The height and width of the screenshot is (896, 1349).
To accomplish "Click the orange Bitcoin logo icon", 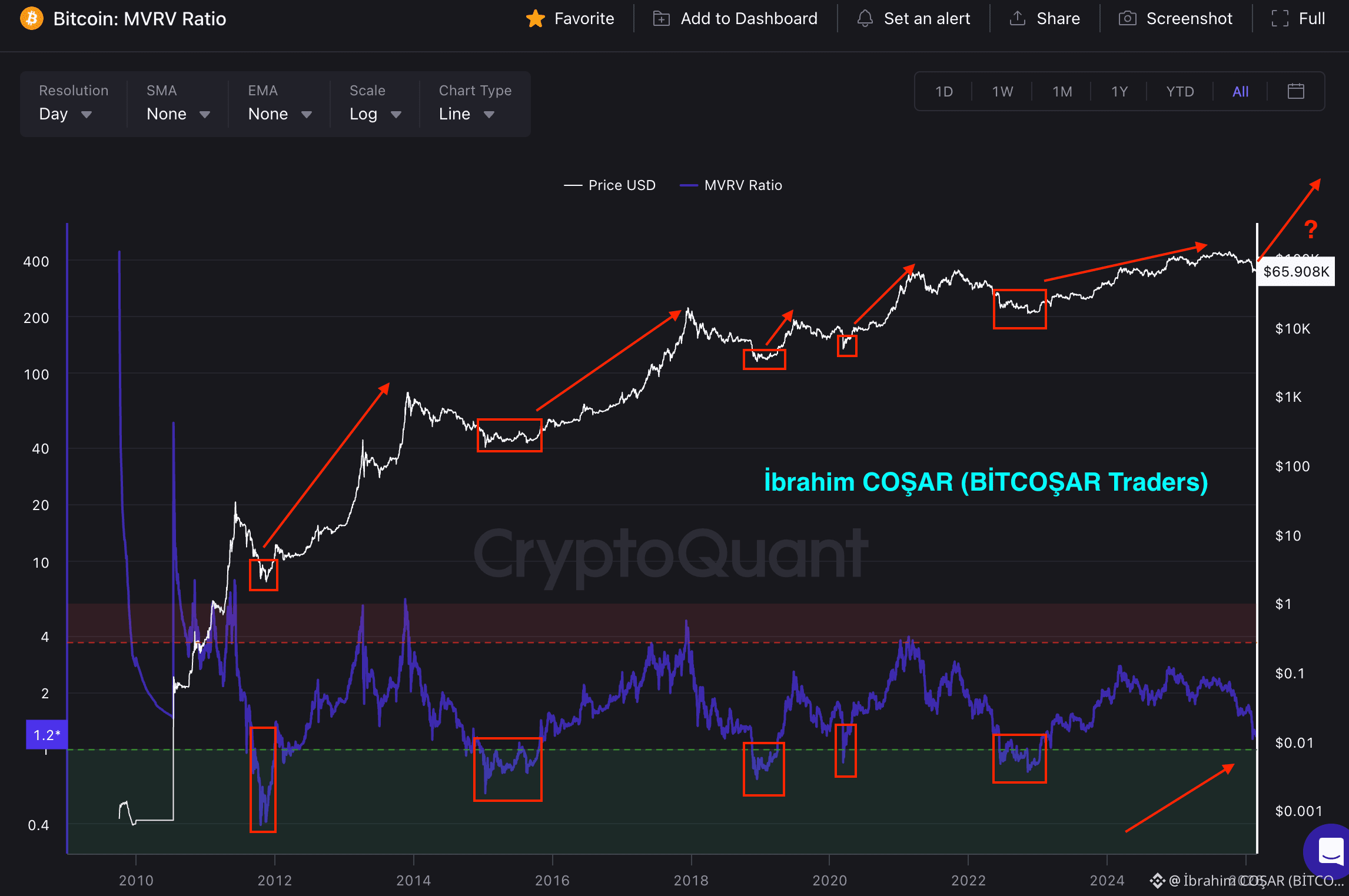I will [x=32, y=18].
